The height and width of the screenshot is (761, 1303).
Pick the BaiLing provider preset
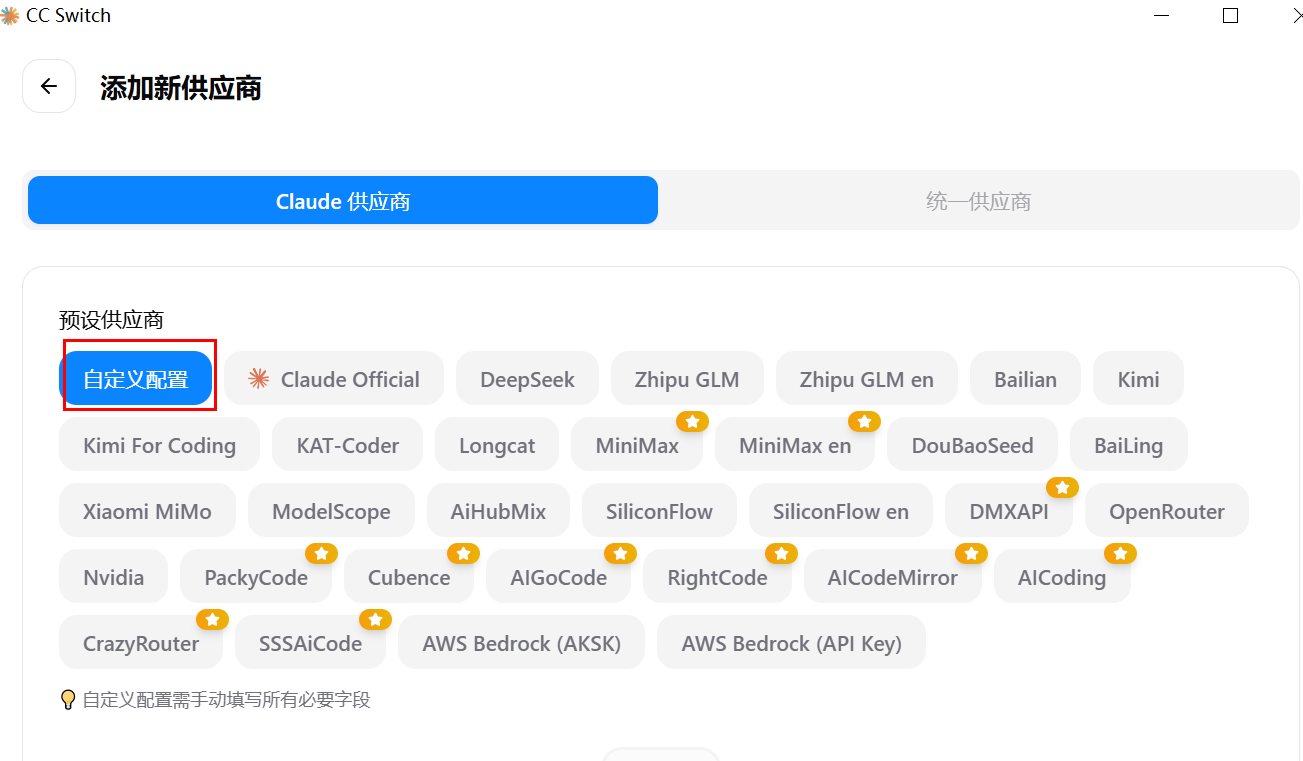point(1129,445)
